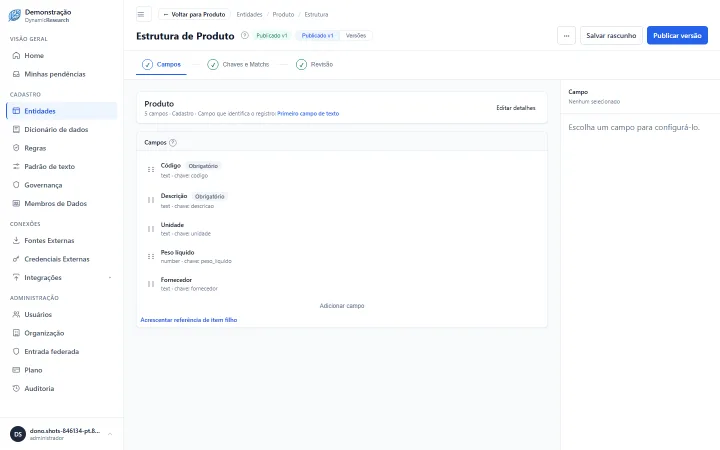Open Auditoria log

[x=62, y=388]
